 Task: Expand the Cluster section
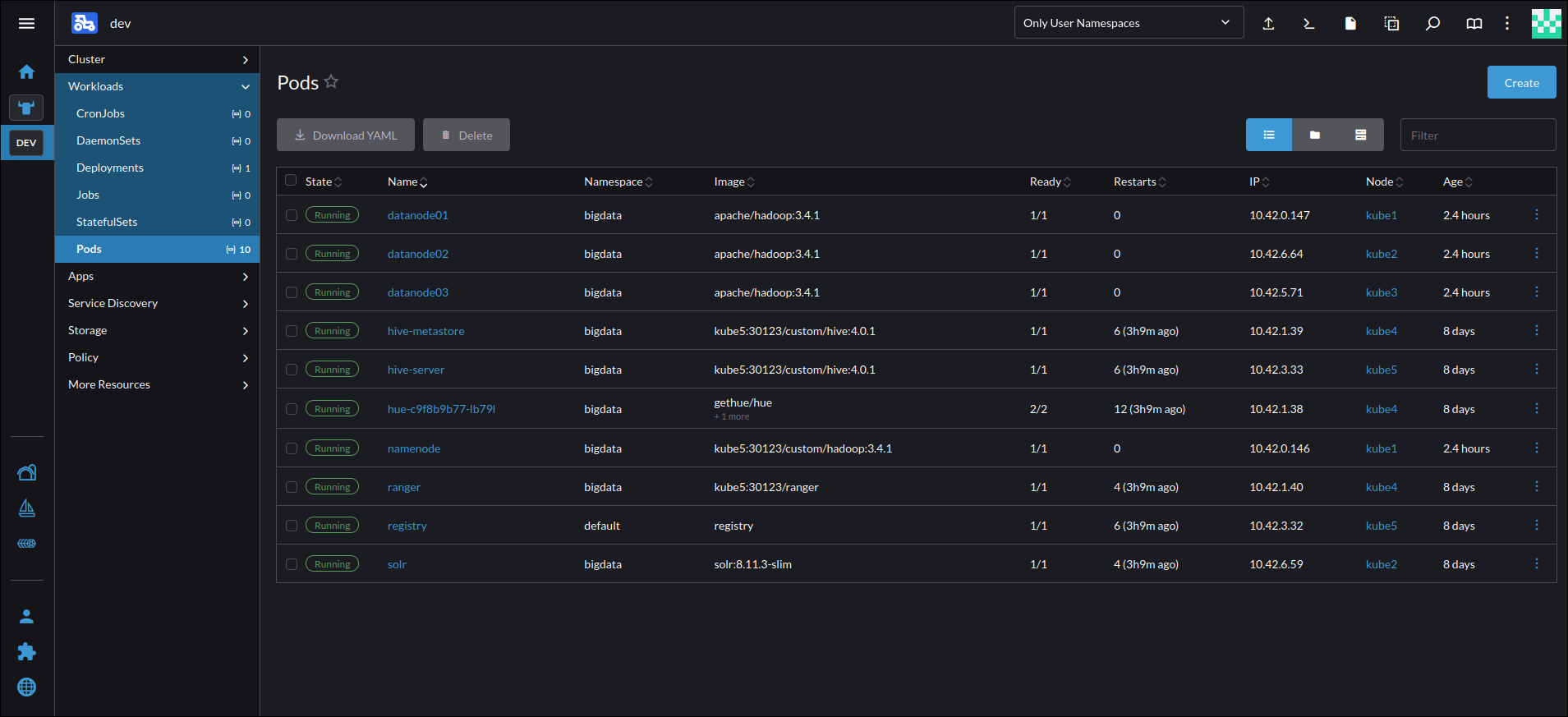coord(157,59)
